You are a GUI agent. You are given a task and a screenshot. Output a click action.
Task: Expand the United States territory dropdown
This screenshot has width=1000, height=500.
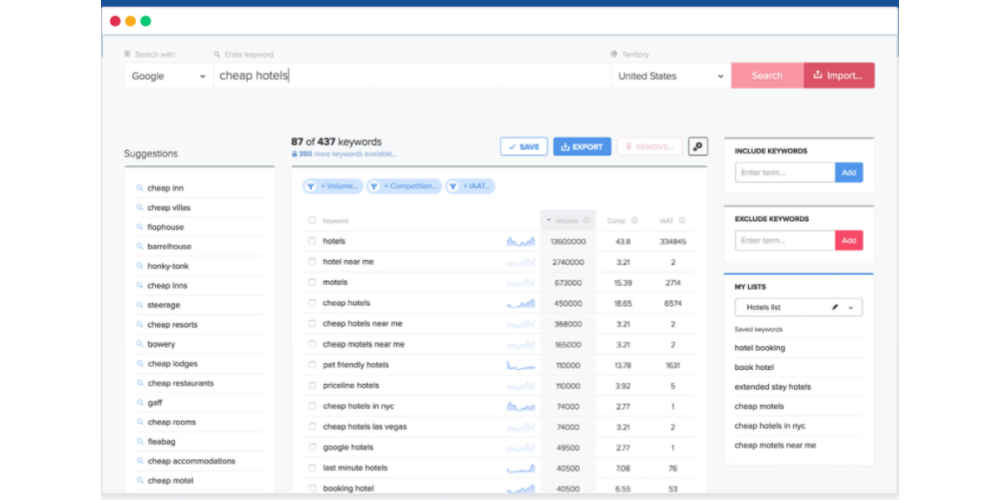coord(670,76)
